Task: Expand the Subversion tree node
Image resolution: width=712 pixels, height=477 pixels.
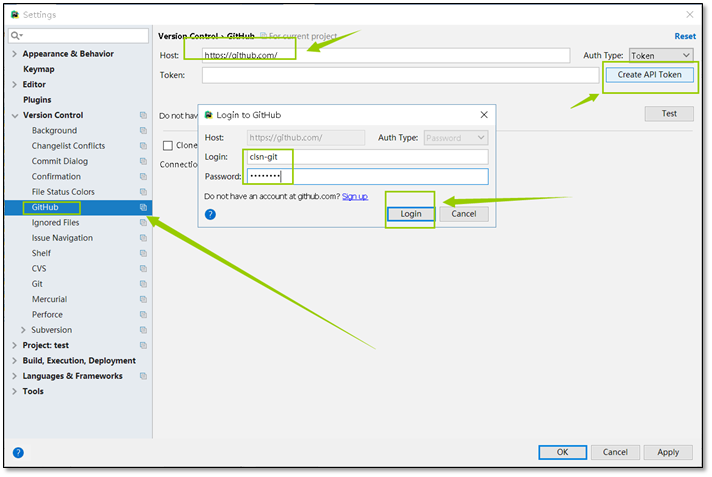Action: 24,330
